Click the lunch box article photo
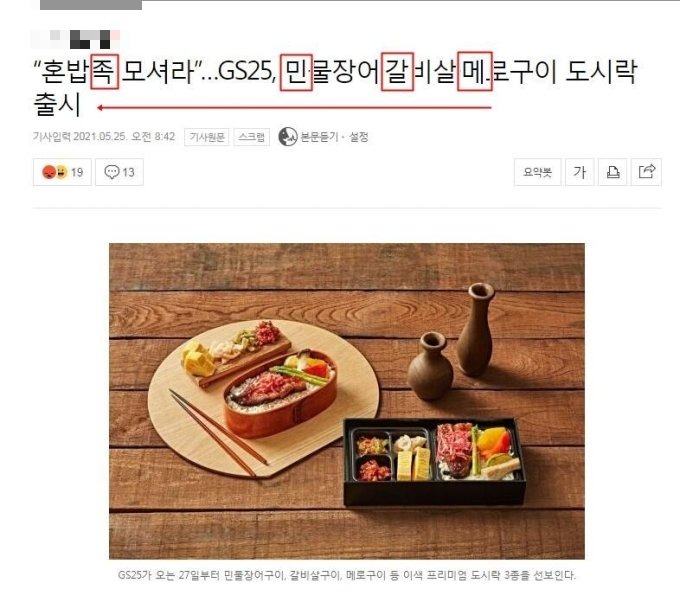680x615 pixels. (347, 401)
